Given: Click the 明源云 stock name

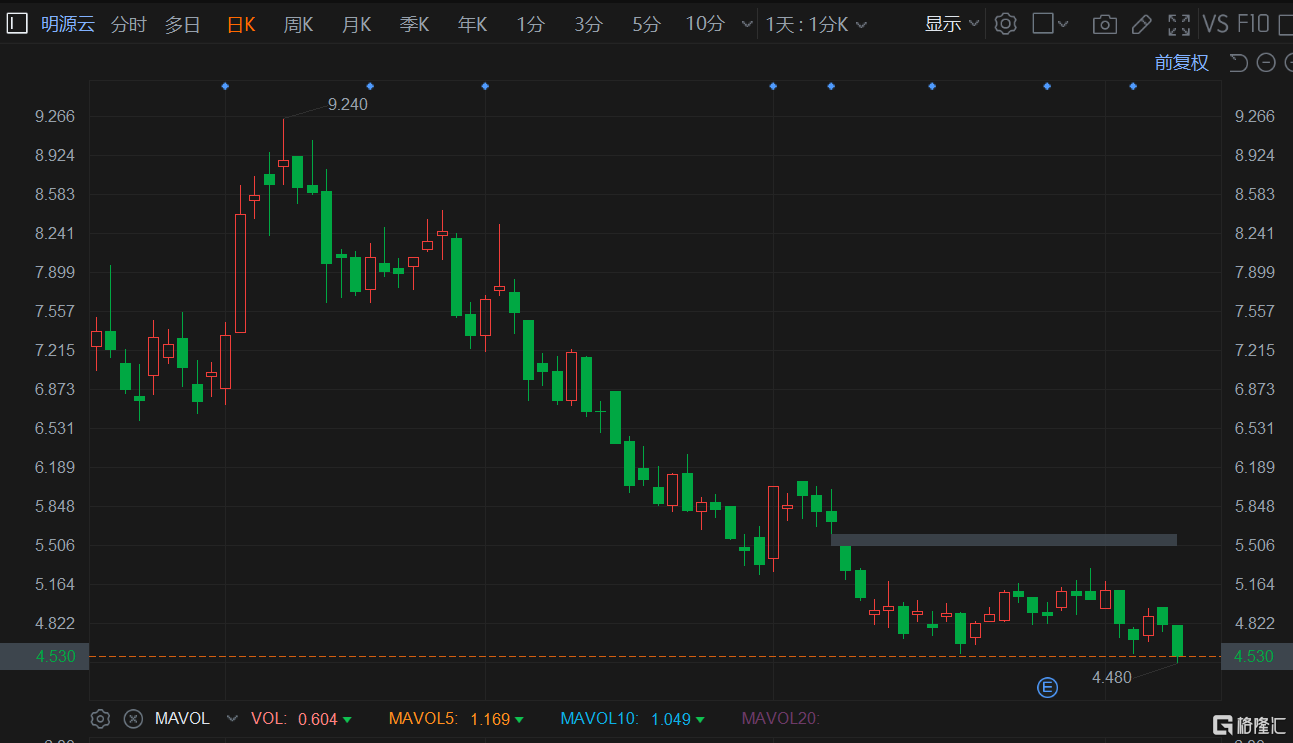Looking at the screenshot, I should pyautogui.click(x=68, y=24).
